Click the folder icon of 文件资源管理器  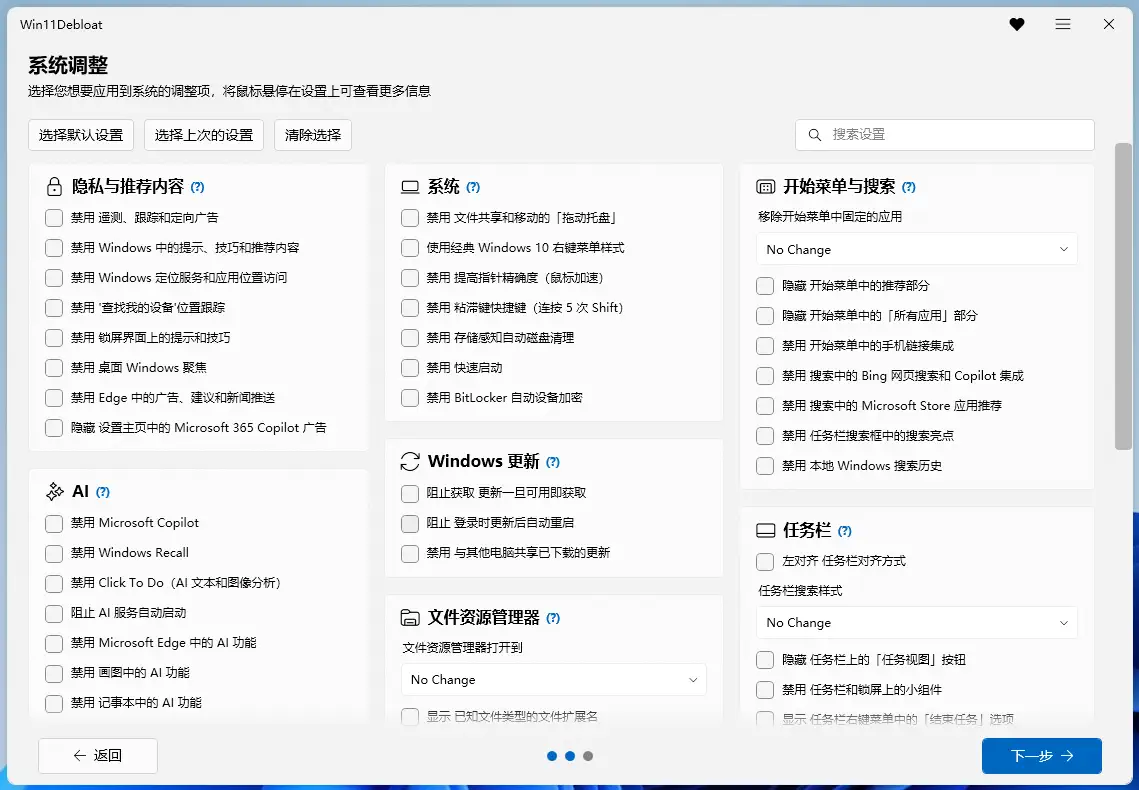(410, 618)
